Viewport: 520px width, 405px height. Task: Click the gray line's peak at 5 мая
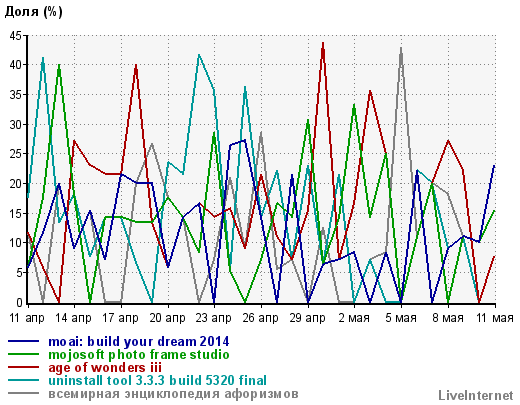pyautogui.click(x=401, y=48)
